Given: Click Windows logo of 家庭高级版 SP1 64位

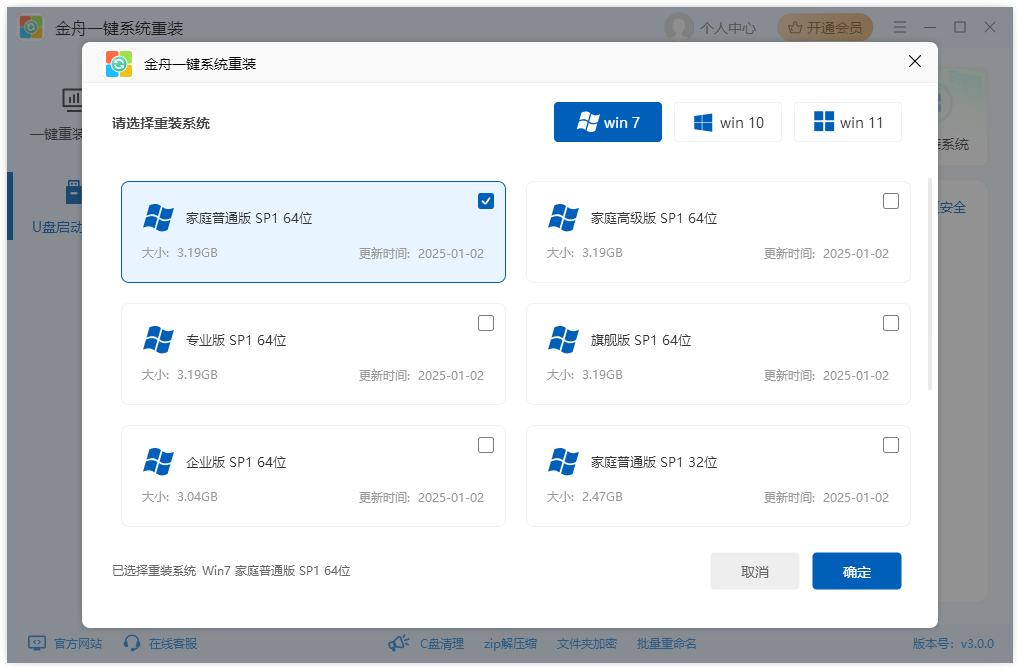Looking at the screenshot, I should [x=563, y=218].
